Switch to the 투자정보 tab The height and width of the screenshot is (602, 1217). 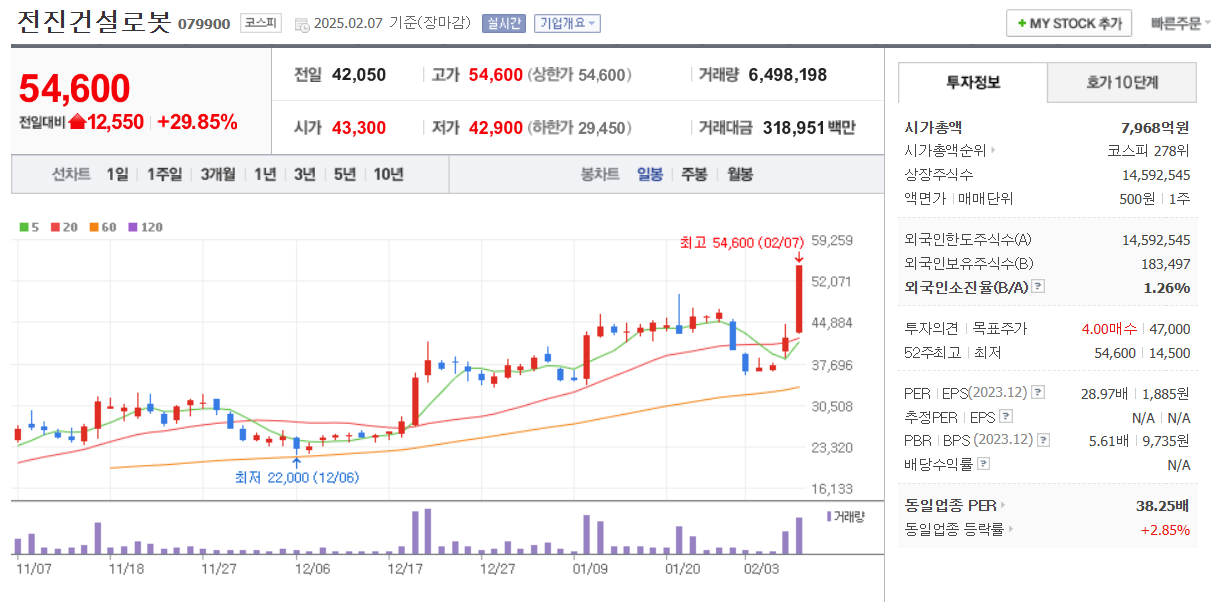(973, 82)
